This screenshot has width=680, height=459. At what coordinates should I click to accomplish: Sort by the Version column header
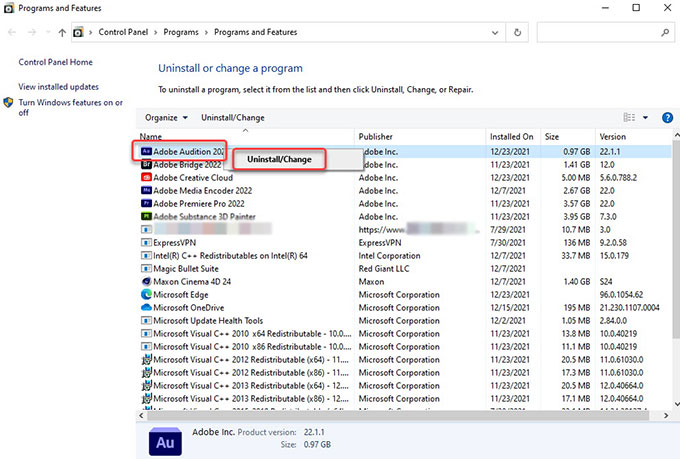(634, 136)
